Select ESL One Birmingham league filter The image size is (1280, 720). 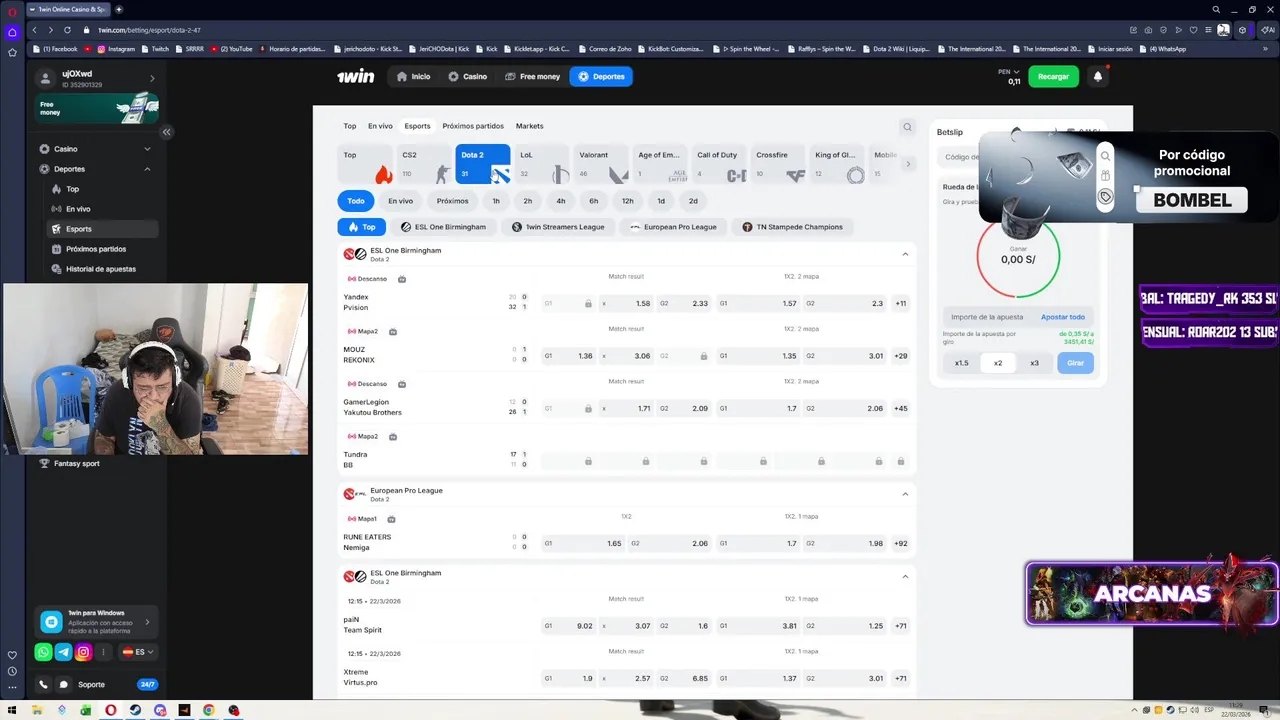[443, 227]
